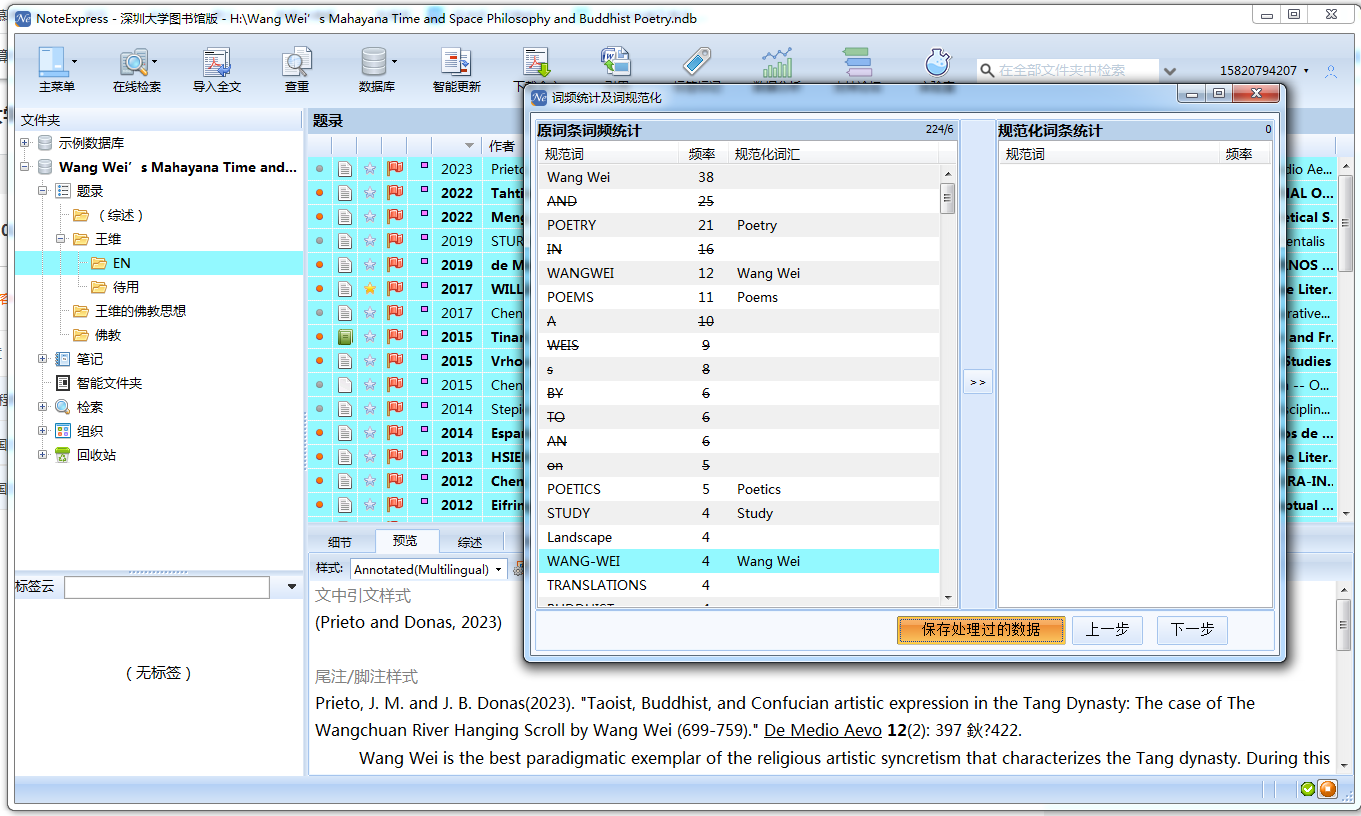This screenshot has width=1361, height=816.
Task: Switch to the 预览 tab
Action: tap(405, 541)
